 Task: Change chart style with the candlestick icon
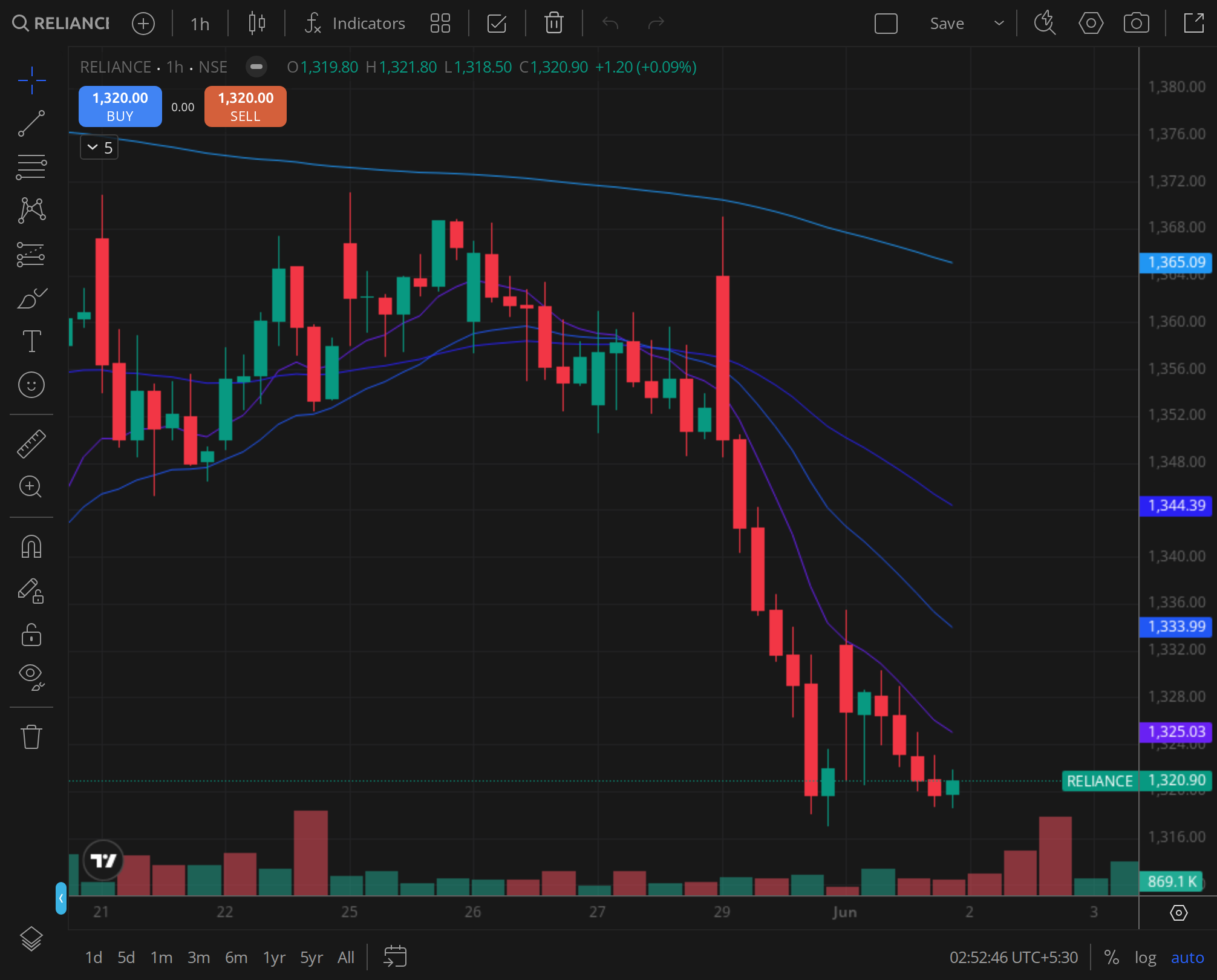point(257,24)
